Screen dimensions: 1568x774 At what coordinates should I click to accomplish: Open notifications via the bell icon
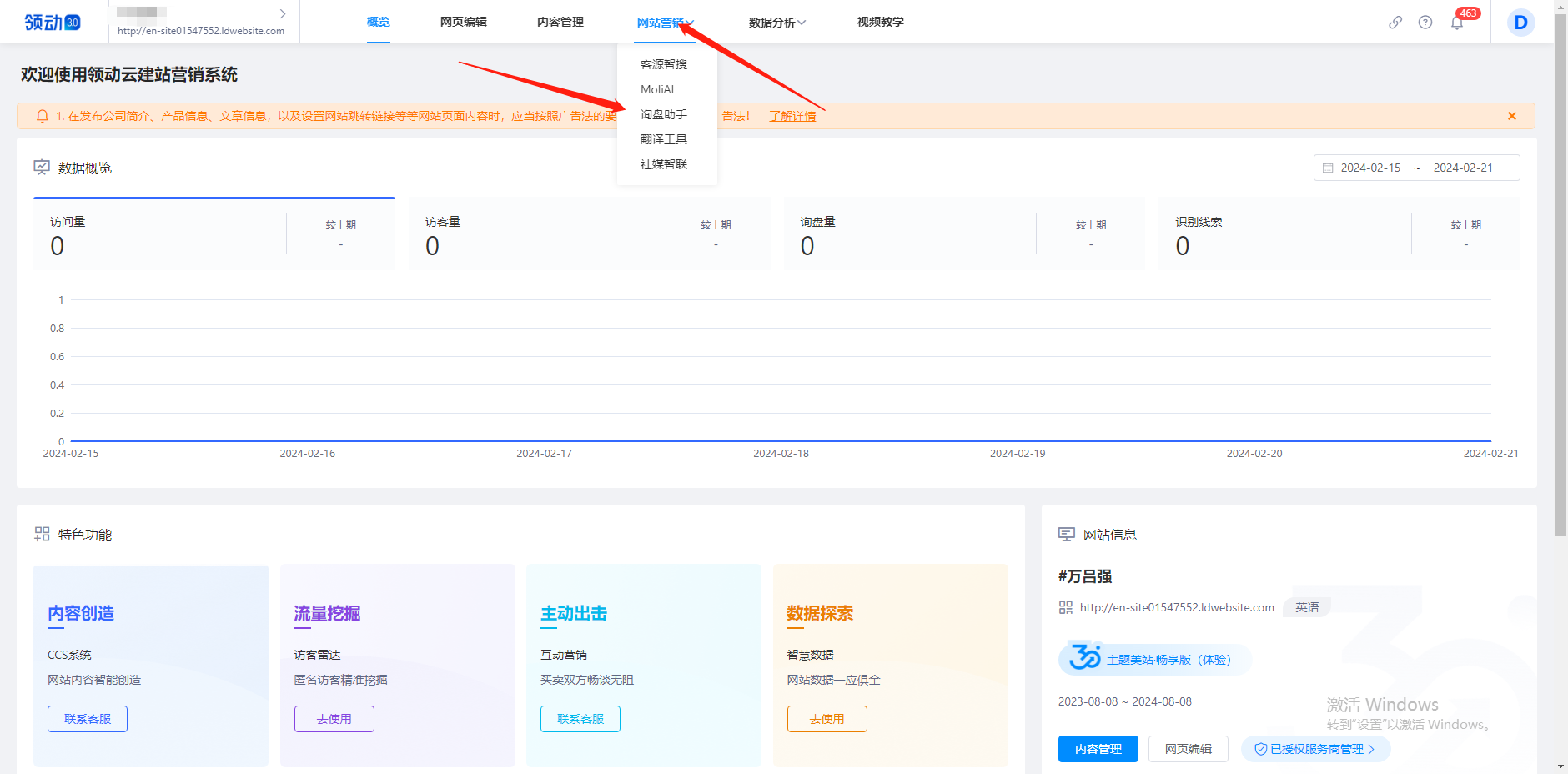[x=1457, y=23]
